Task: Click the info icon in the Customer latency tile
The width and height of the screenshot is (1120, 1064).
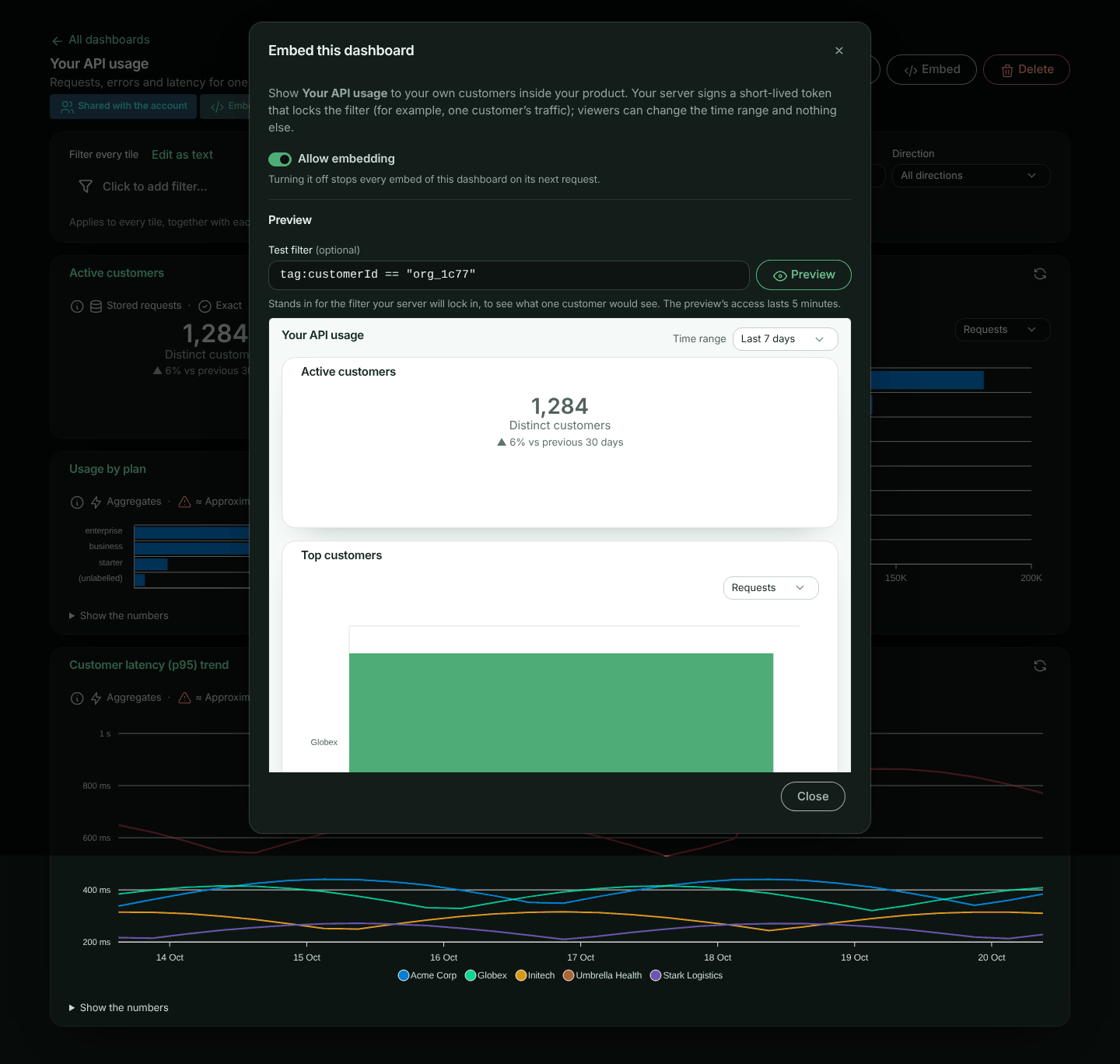Action: tap(77, 698)
